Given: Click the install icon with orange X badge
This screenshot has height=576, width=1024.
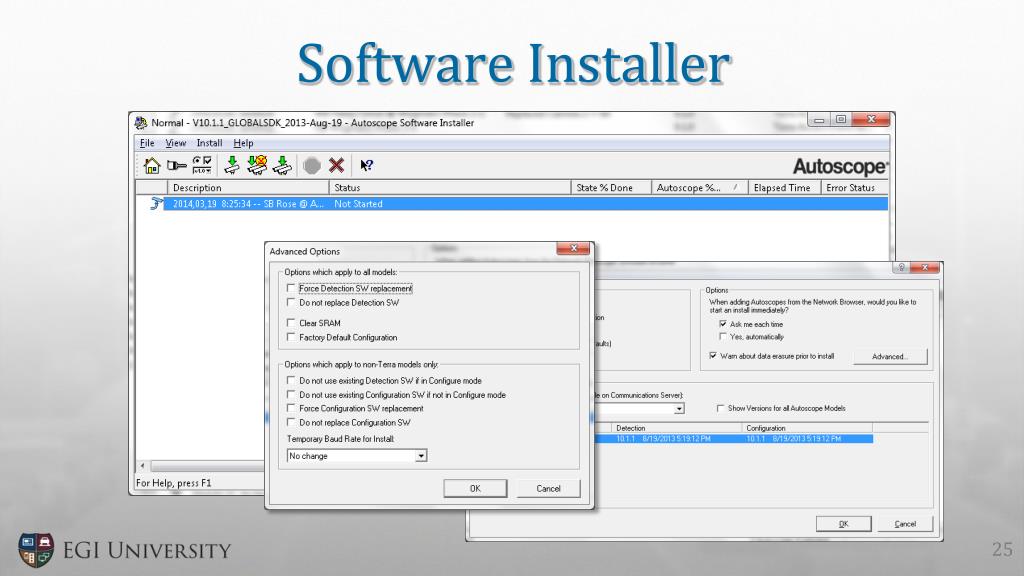Looking at the screenshot, I should (257, 166).
